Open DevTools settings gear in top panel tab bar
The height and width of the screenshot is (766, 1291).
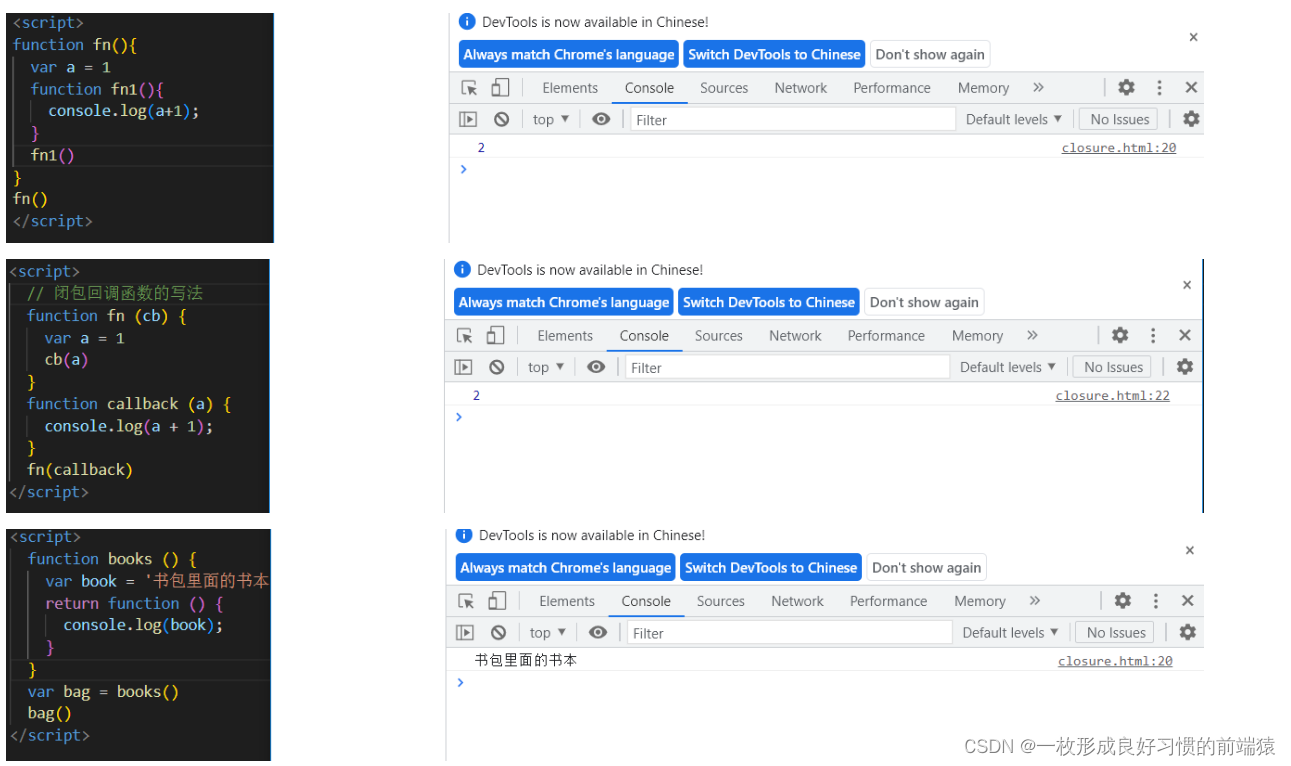point(1126,88)
